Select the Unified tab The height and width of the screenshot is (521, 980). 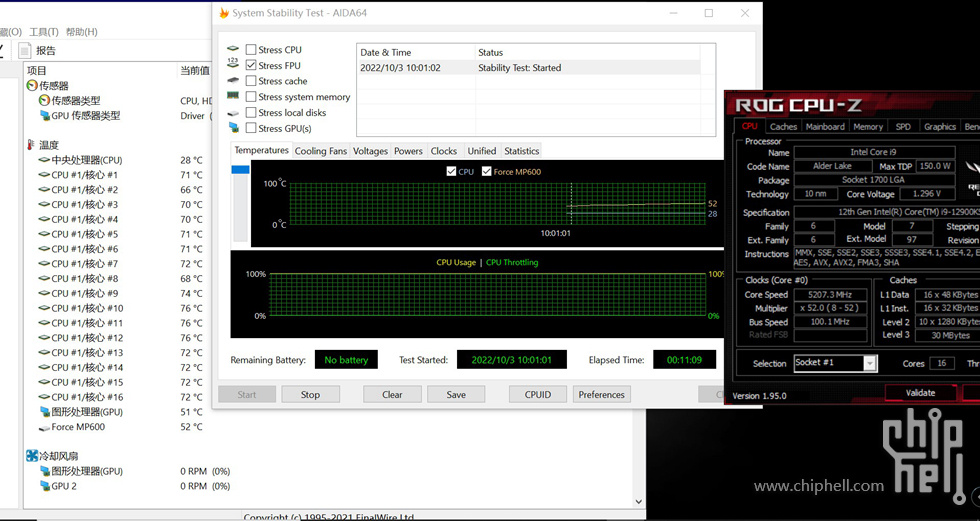(x=482, y=151)
